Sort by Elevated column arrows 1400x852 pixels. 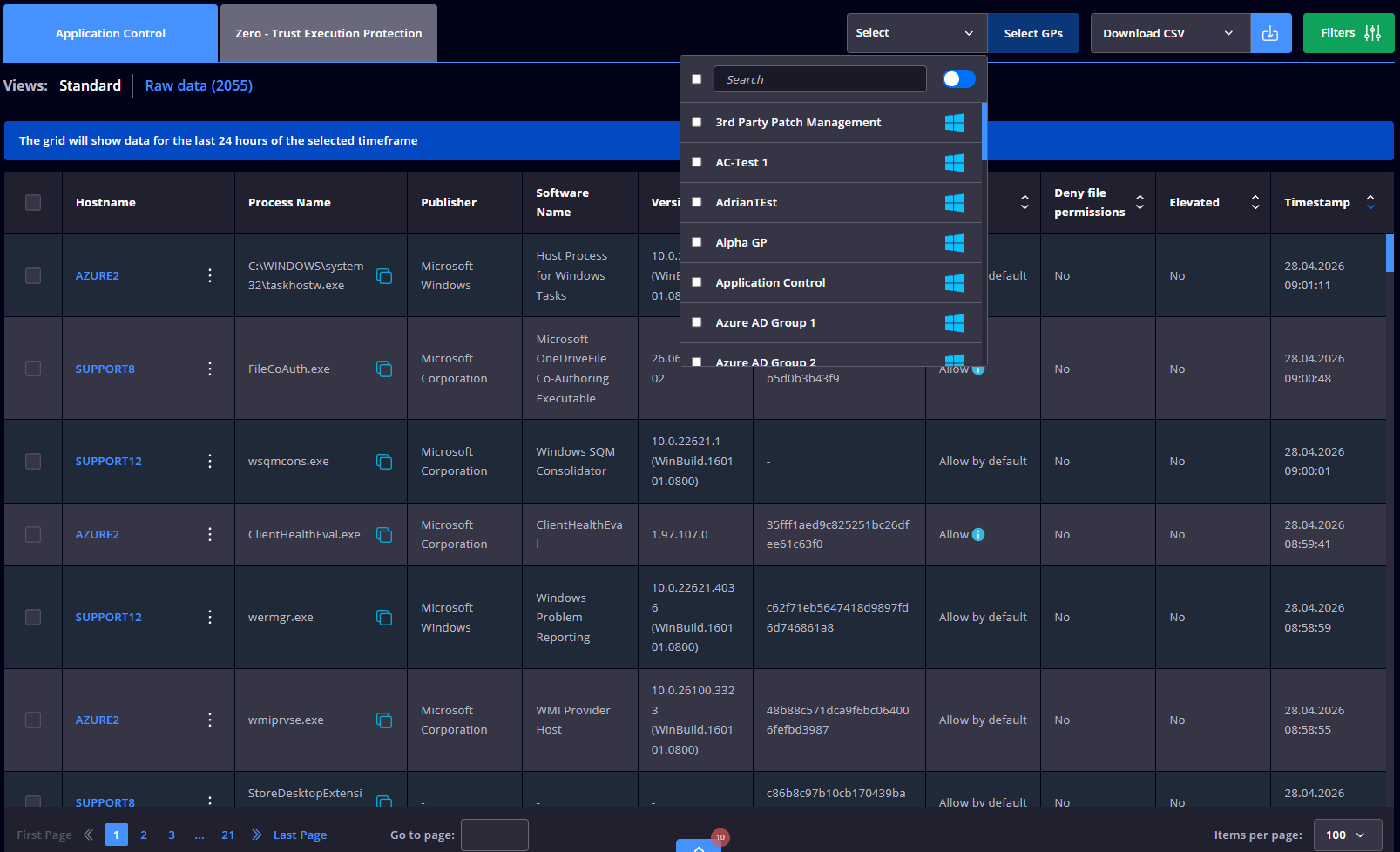(x=1255, y=202)
